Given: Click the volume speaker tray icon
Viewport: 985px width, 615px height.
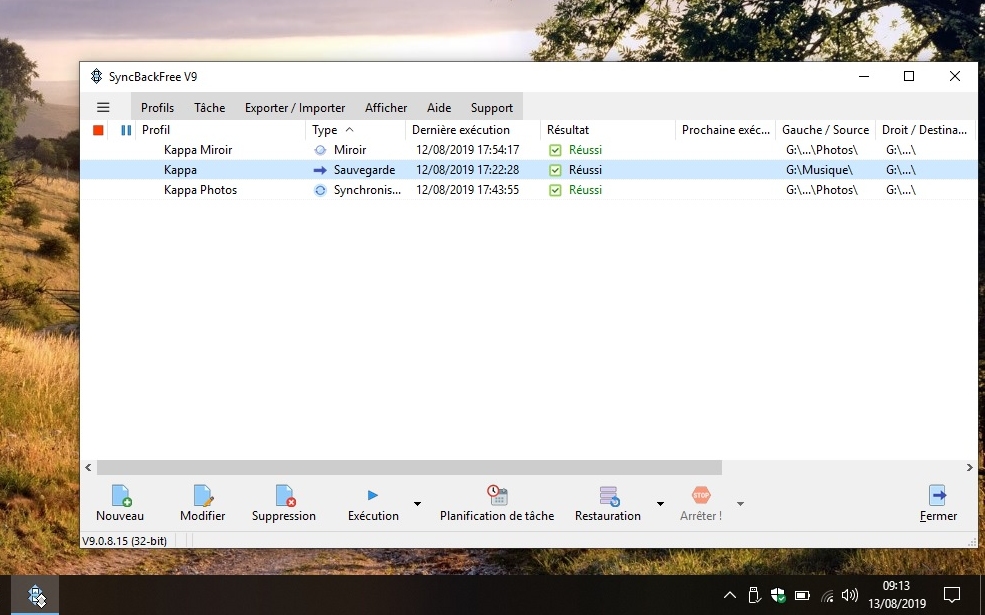Looking at the screenshot, I should (850, 595).
